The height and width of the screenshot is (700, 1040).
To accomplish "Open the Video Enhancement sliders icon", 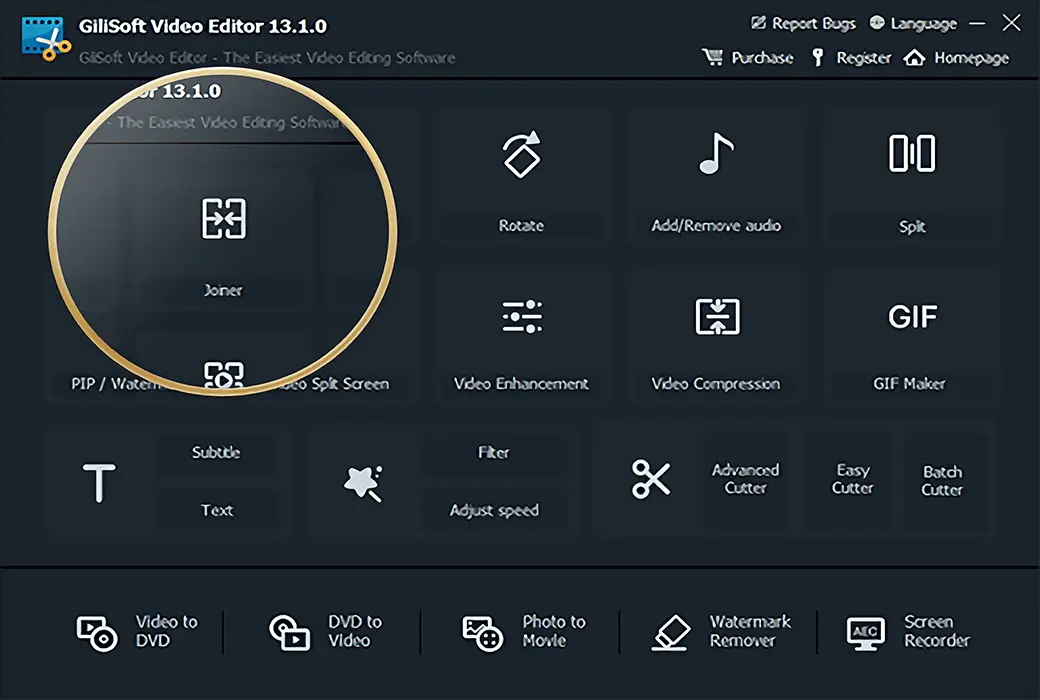I will 522,316.
